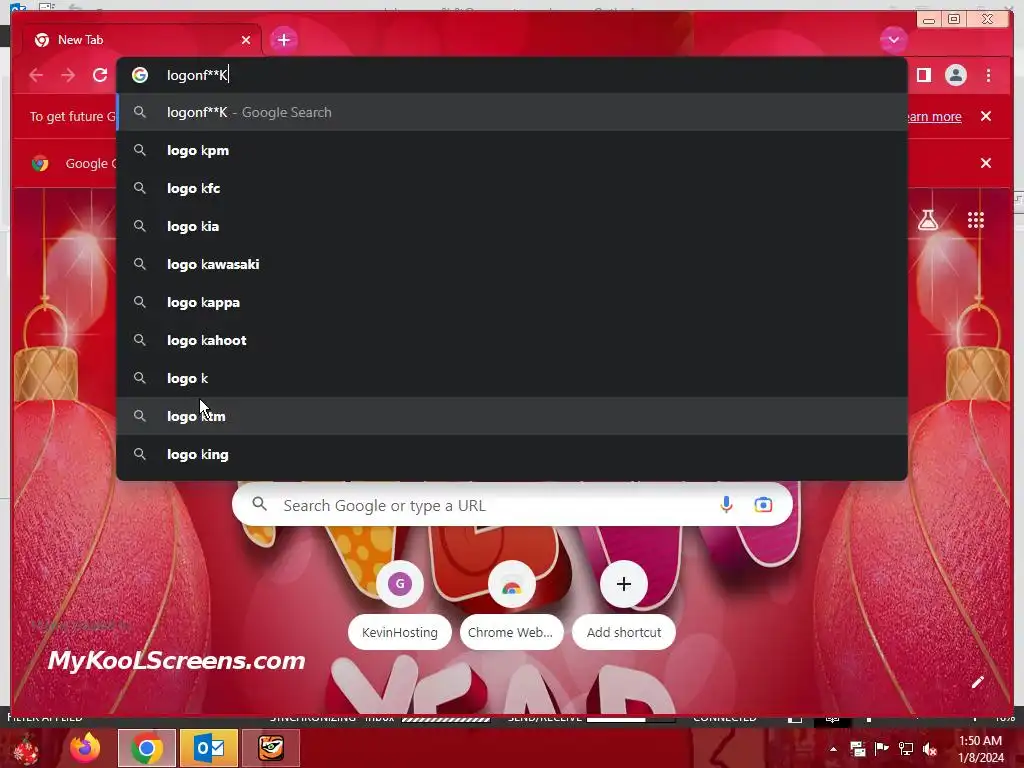Open the Action Center flag icon
This screenshot has height=768, width=1024.
click(x=882, y=748)
